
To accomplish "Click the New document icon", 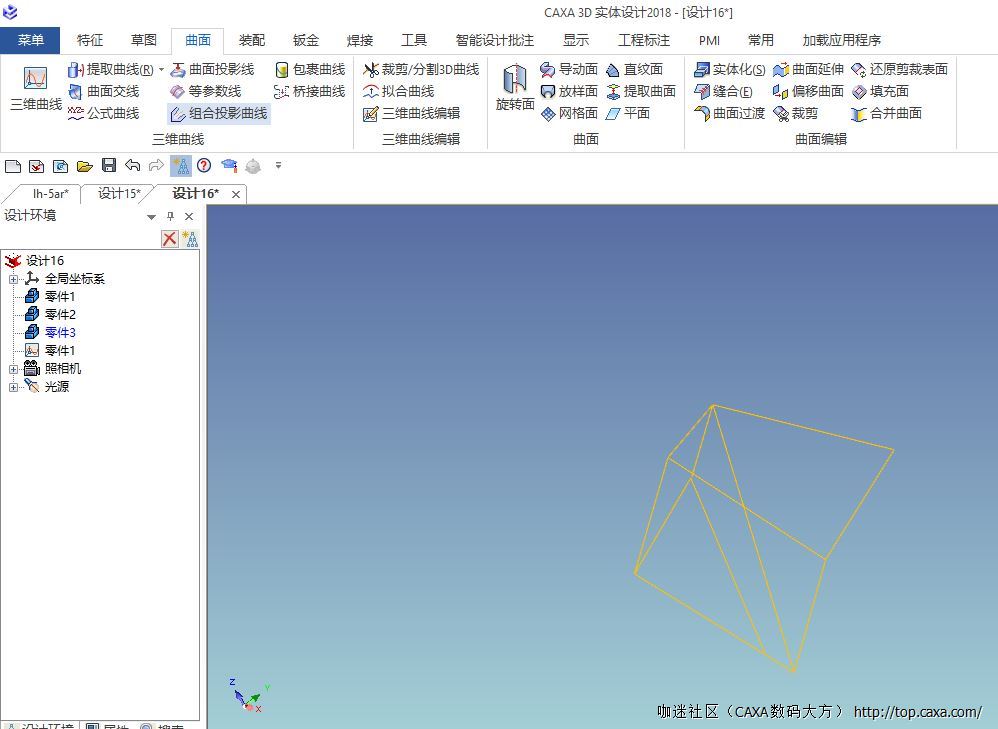I will coord(13,166).
